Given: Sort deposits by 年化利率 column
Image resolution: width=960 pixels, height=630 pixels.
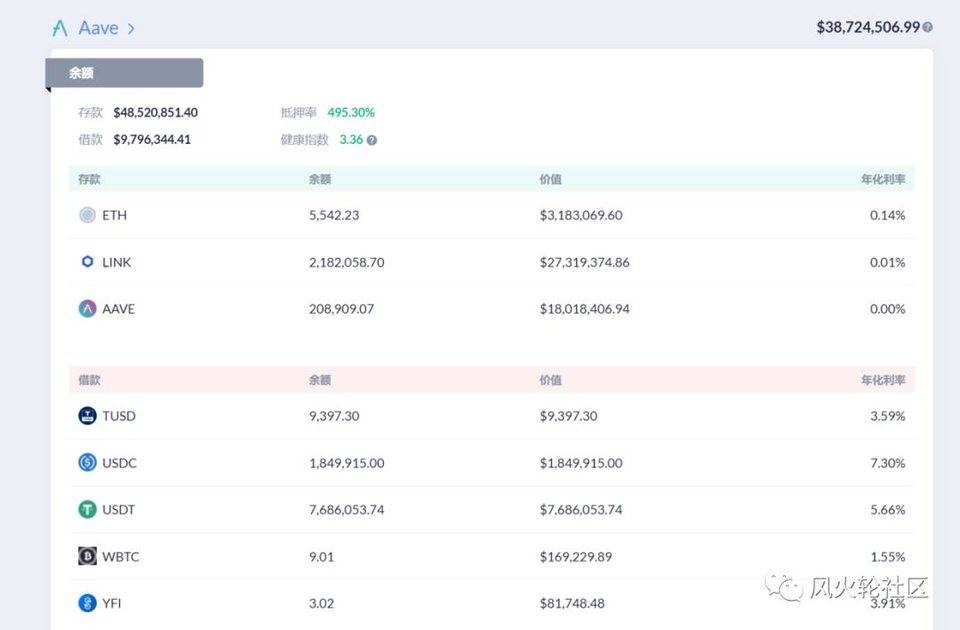Looking at the screenshot, I should (x=883, y=180).
